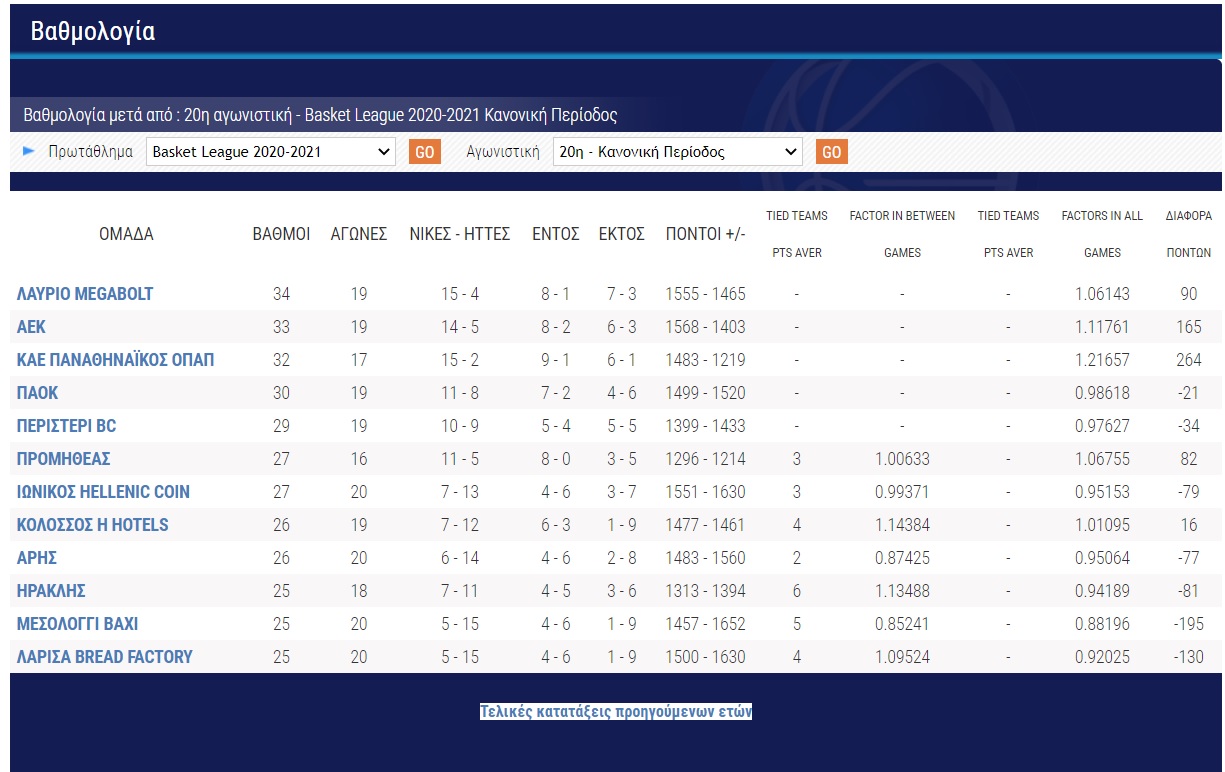Click the 11 - 8 record of ΠΑΟΚ
Screen dimensions: 1225x772
click(460, 393)
